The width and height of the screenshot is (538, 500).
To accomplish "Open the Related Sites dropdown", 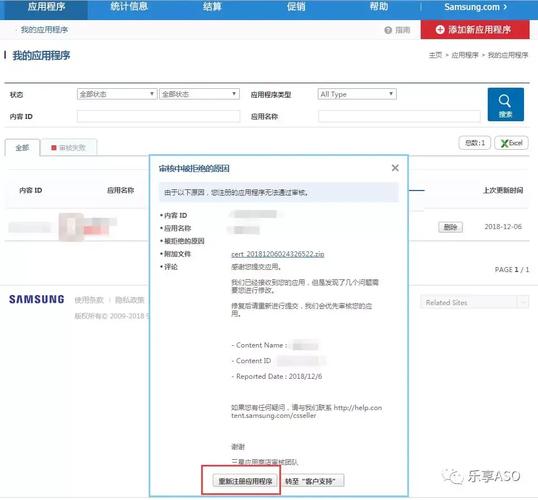I will coord(474,302).
